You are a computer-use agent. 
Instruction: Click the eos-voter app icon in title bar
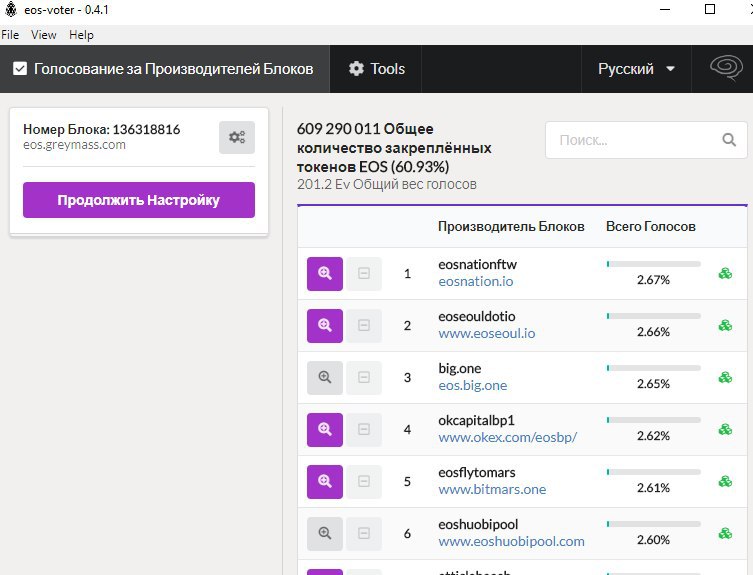(11, 9)
